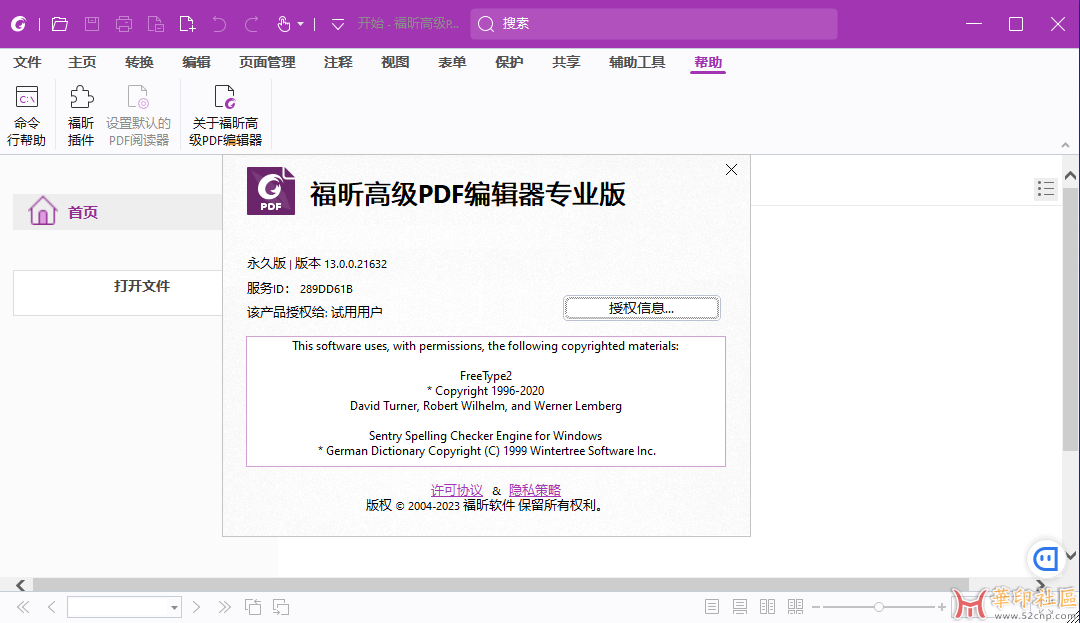Select the hand tool icon
The height and width of the screenshot is (623, 1080).
click(x=284, y=24)
